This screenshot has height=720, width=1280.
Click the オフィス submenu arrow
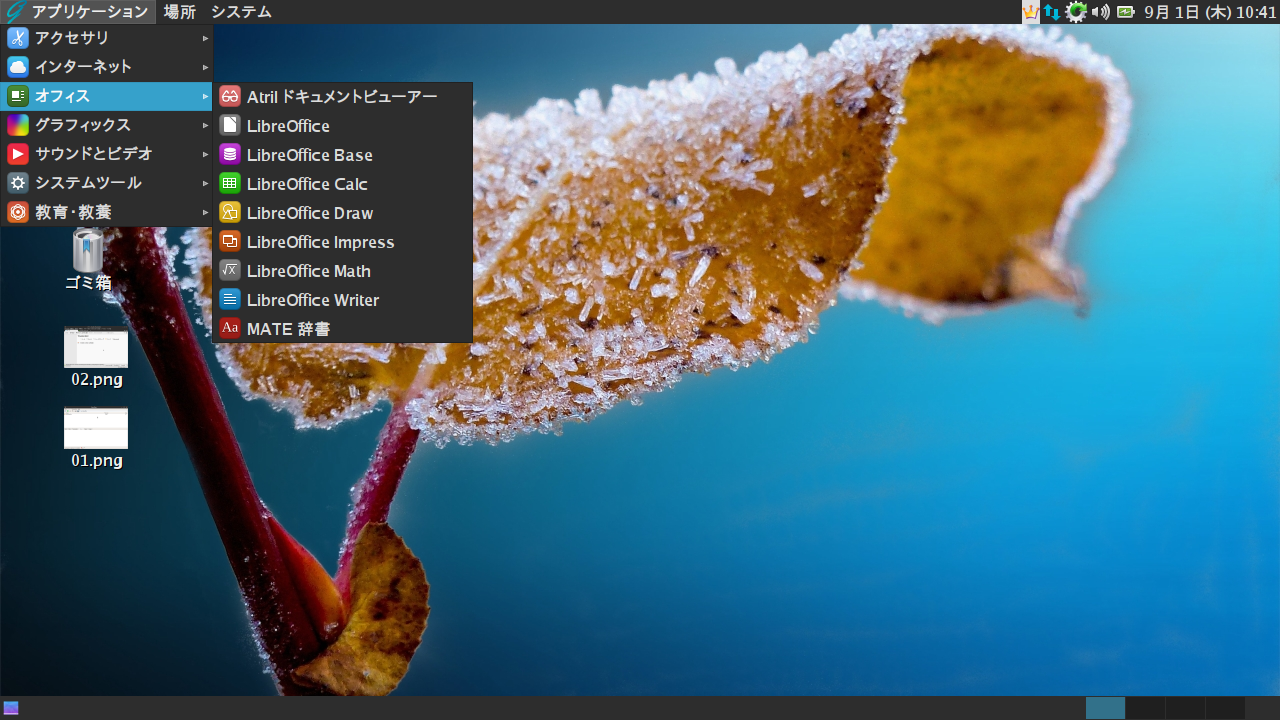click(205, 96)
